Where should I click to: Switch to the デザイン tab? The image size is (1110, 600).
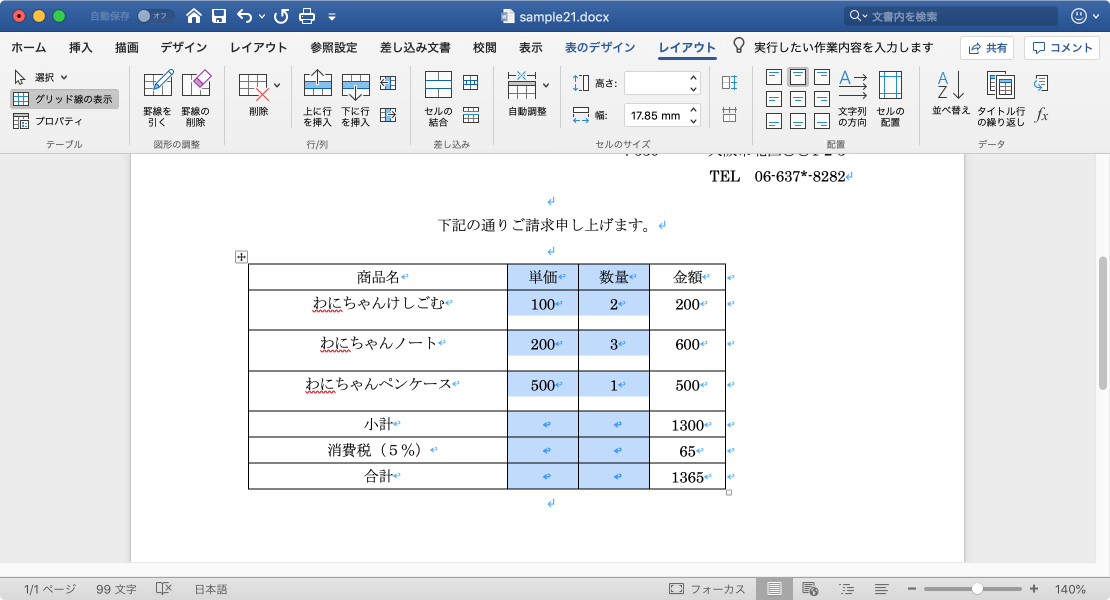183,47
